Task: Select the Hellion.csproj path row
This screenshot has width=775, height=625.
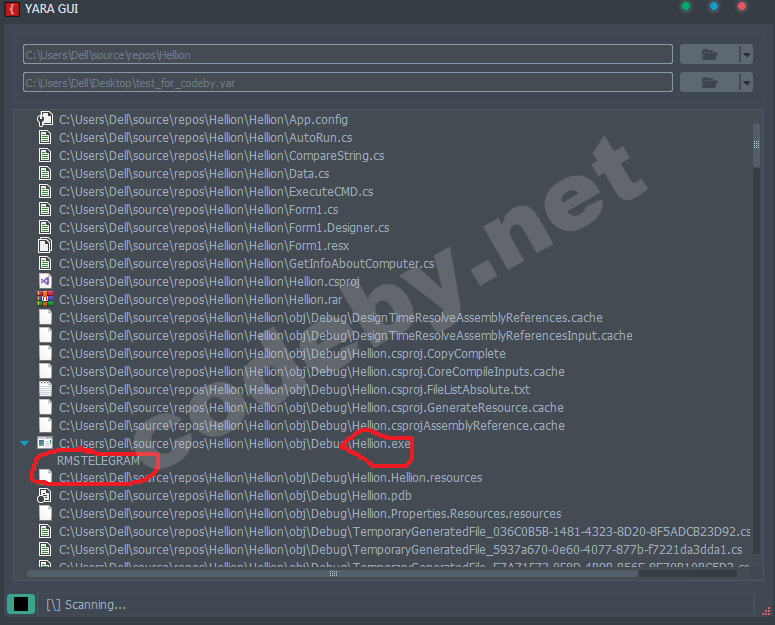Action: pyautogui.click(x=209, y=282)
